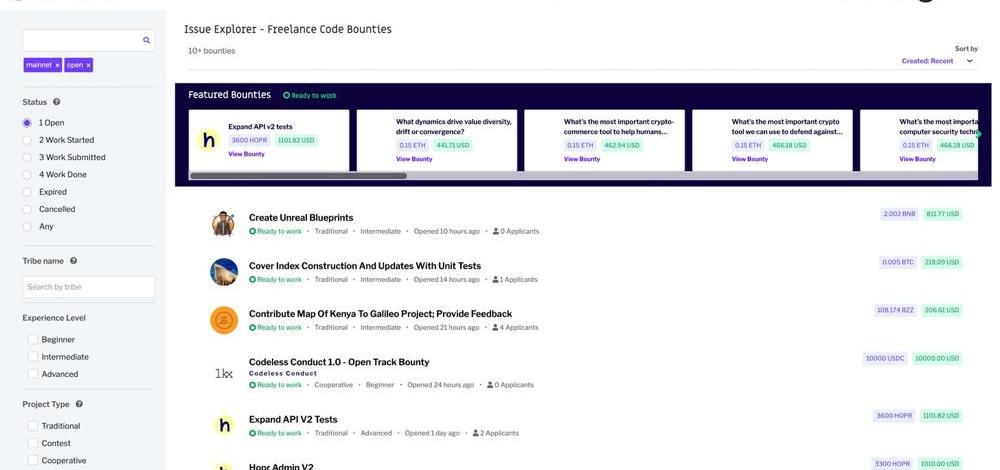This screenshot has height=470, width=1000.
Task: Enable the Beginner experience level checkbox
Action: (33, 339)
